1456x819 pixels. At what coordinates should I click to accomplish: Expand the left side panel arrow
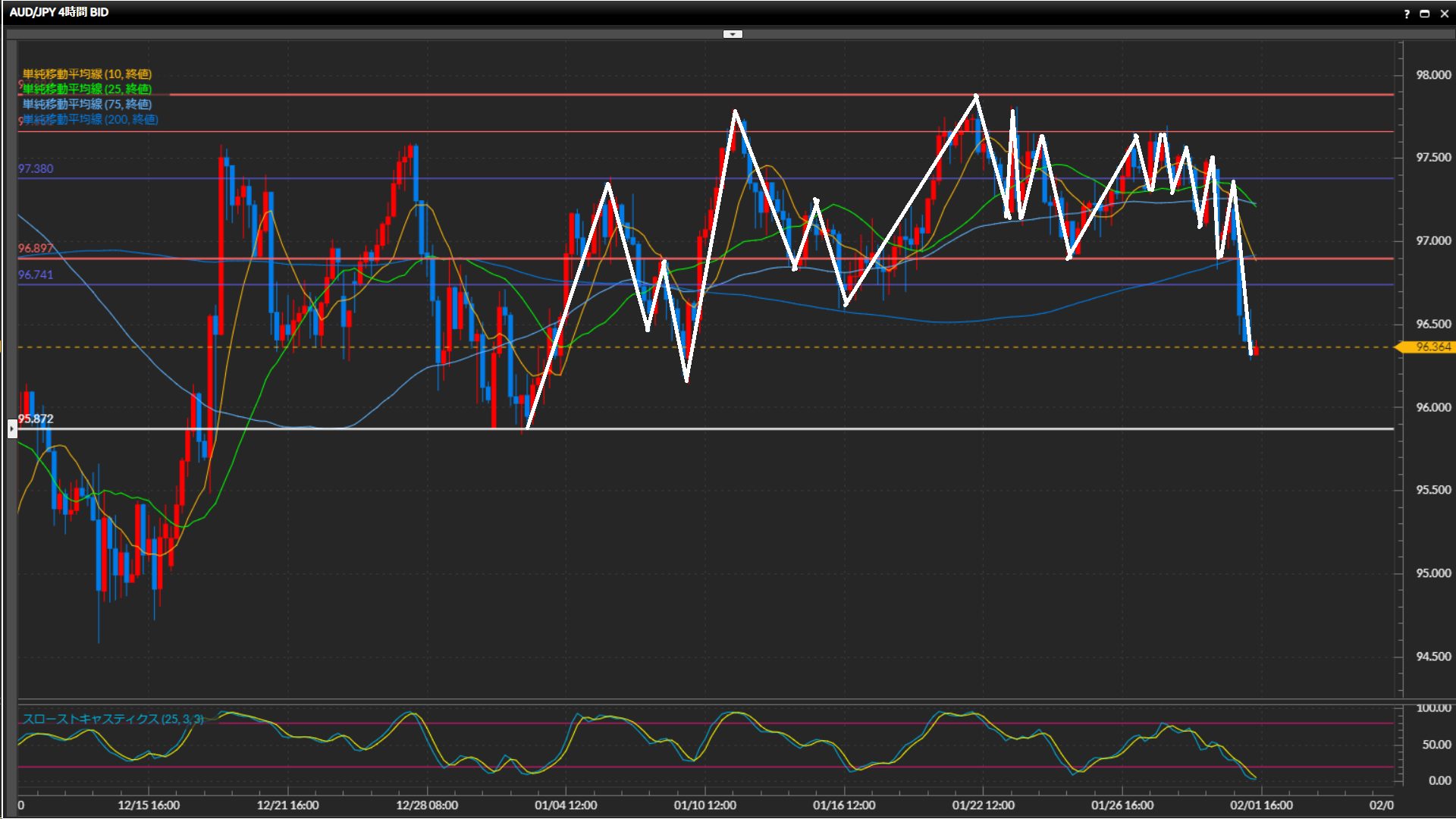point(12,429)
